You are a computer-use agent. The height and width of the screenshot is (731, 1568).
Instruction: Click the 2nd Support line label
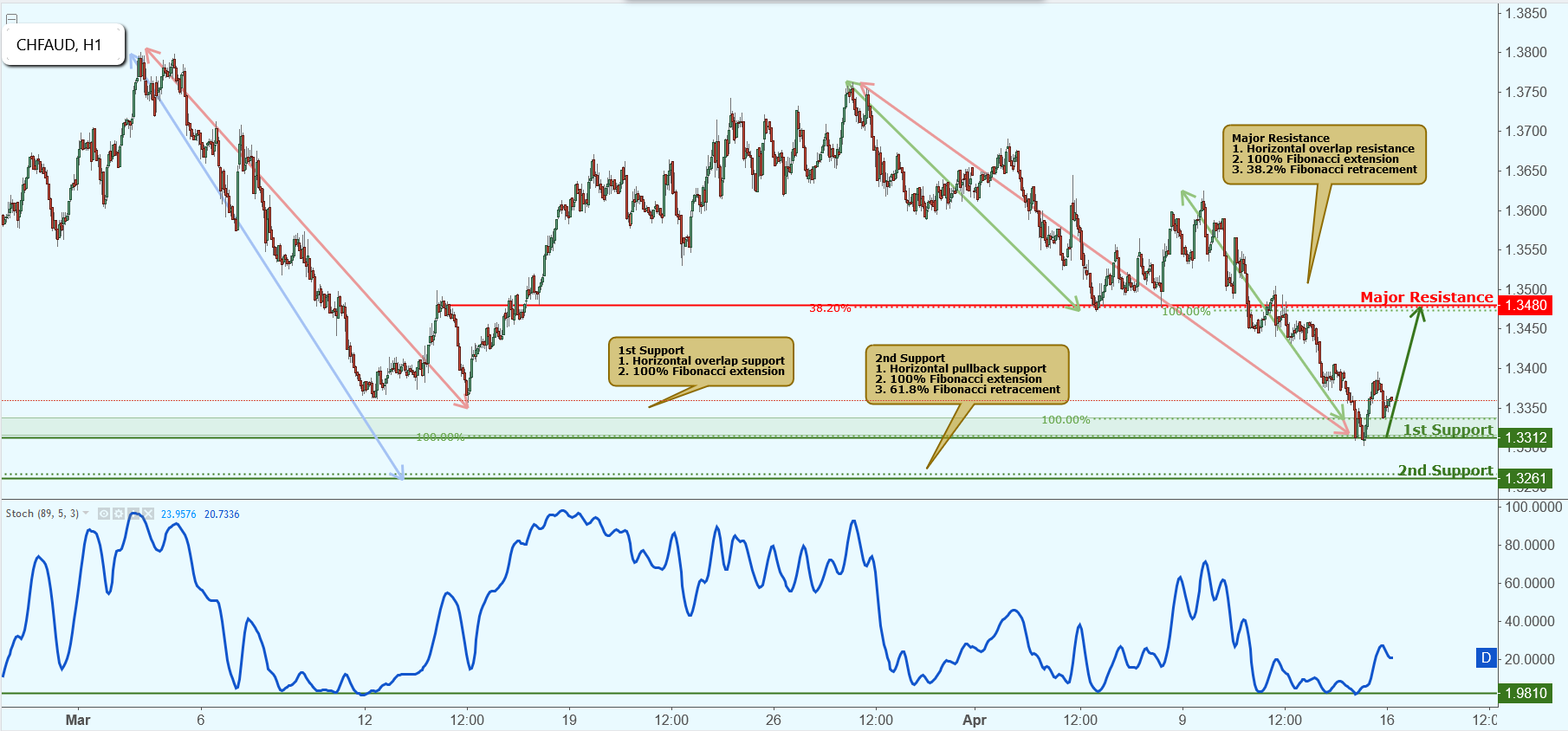coord(1446,470)
